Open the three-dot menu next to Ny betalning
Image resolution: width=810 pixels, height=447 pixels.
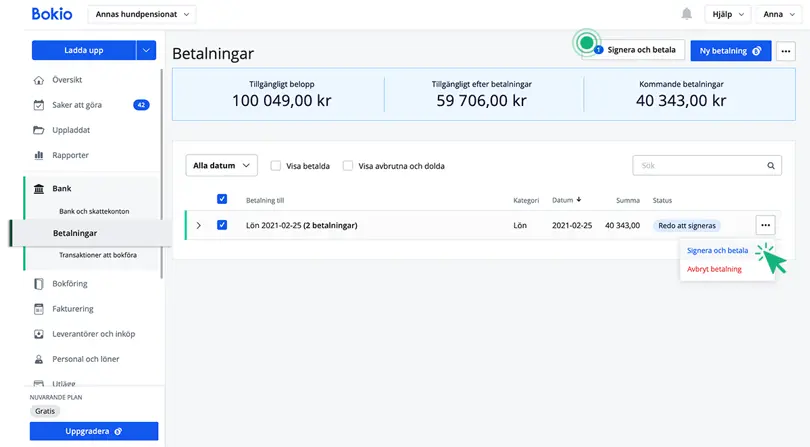[x=786, y=51]
